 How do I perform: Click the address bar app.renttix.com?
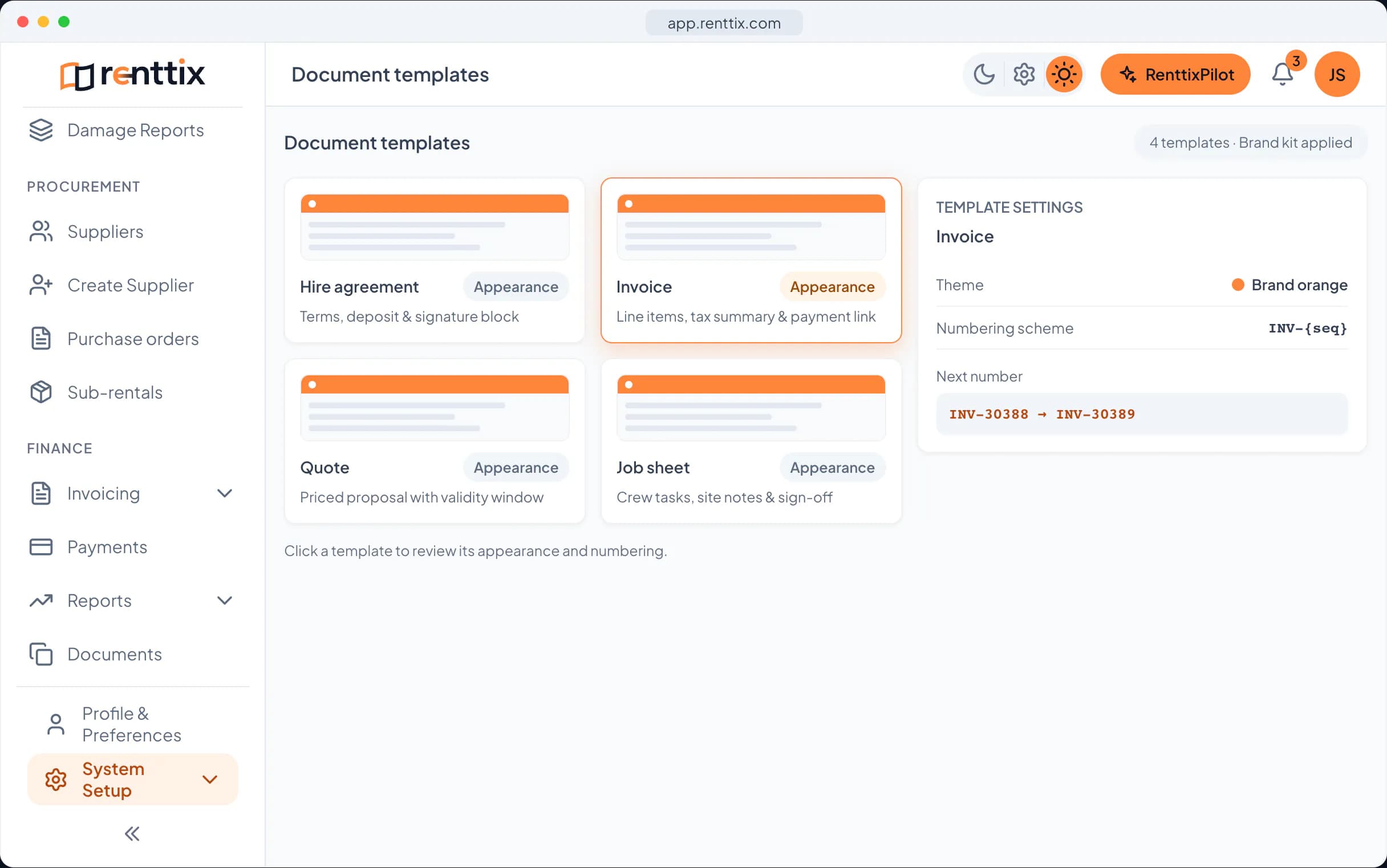tap(724, 23)
